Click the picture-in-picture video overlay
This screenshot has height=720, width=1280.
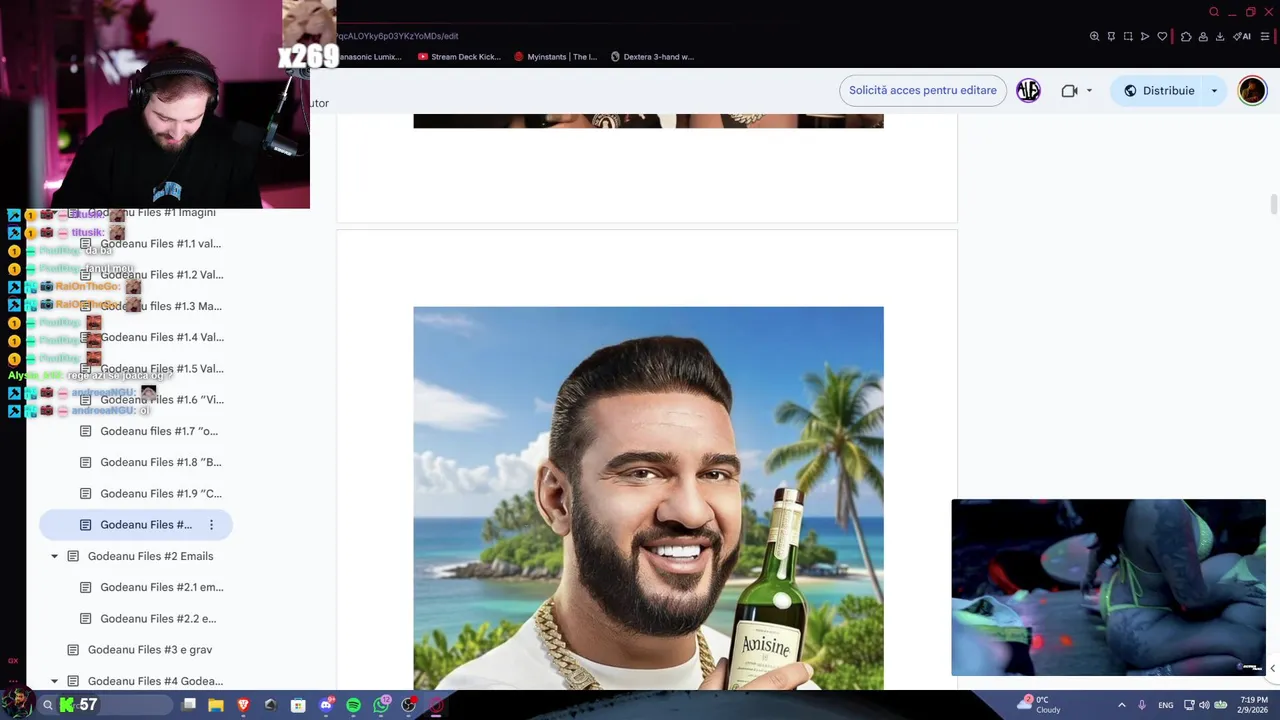point(1108,587)
